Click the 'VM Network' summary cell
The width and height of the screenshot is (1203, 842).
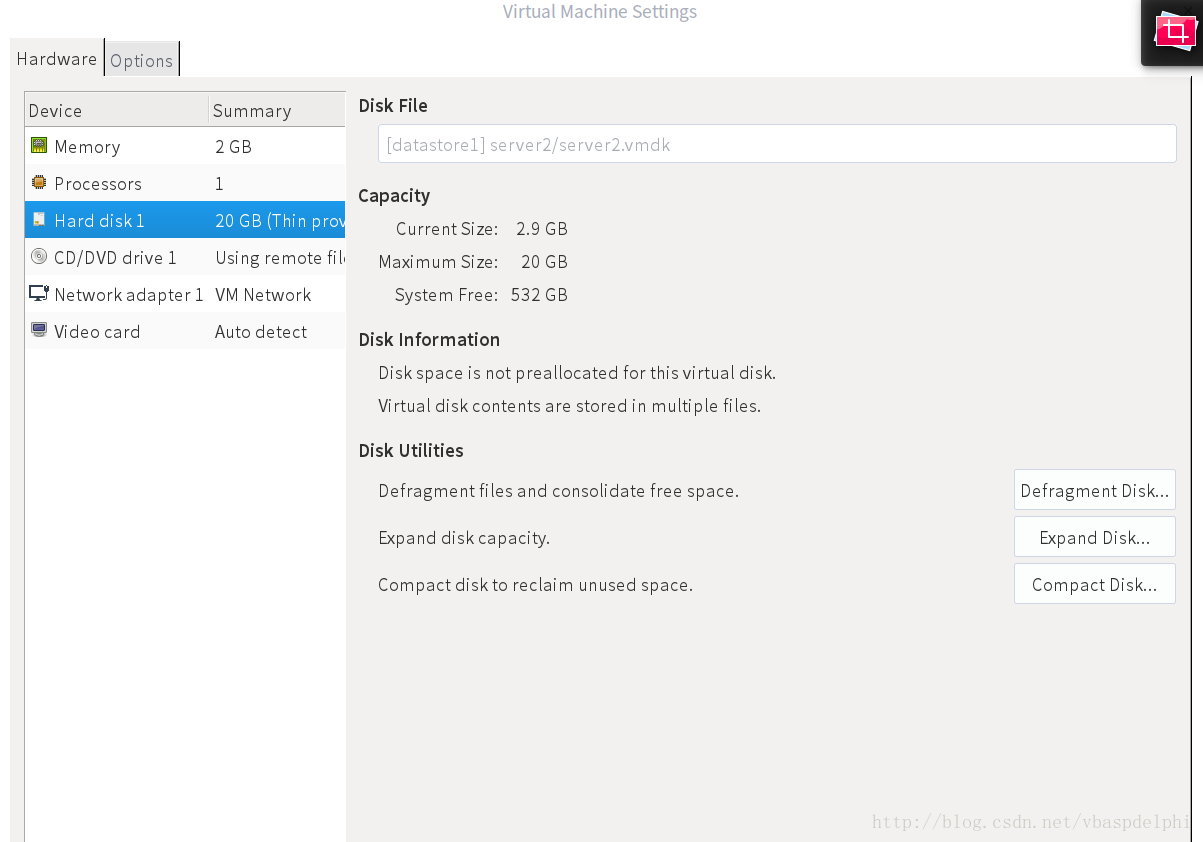[x=263, y=295]
